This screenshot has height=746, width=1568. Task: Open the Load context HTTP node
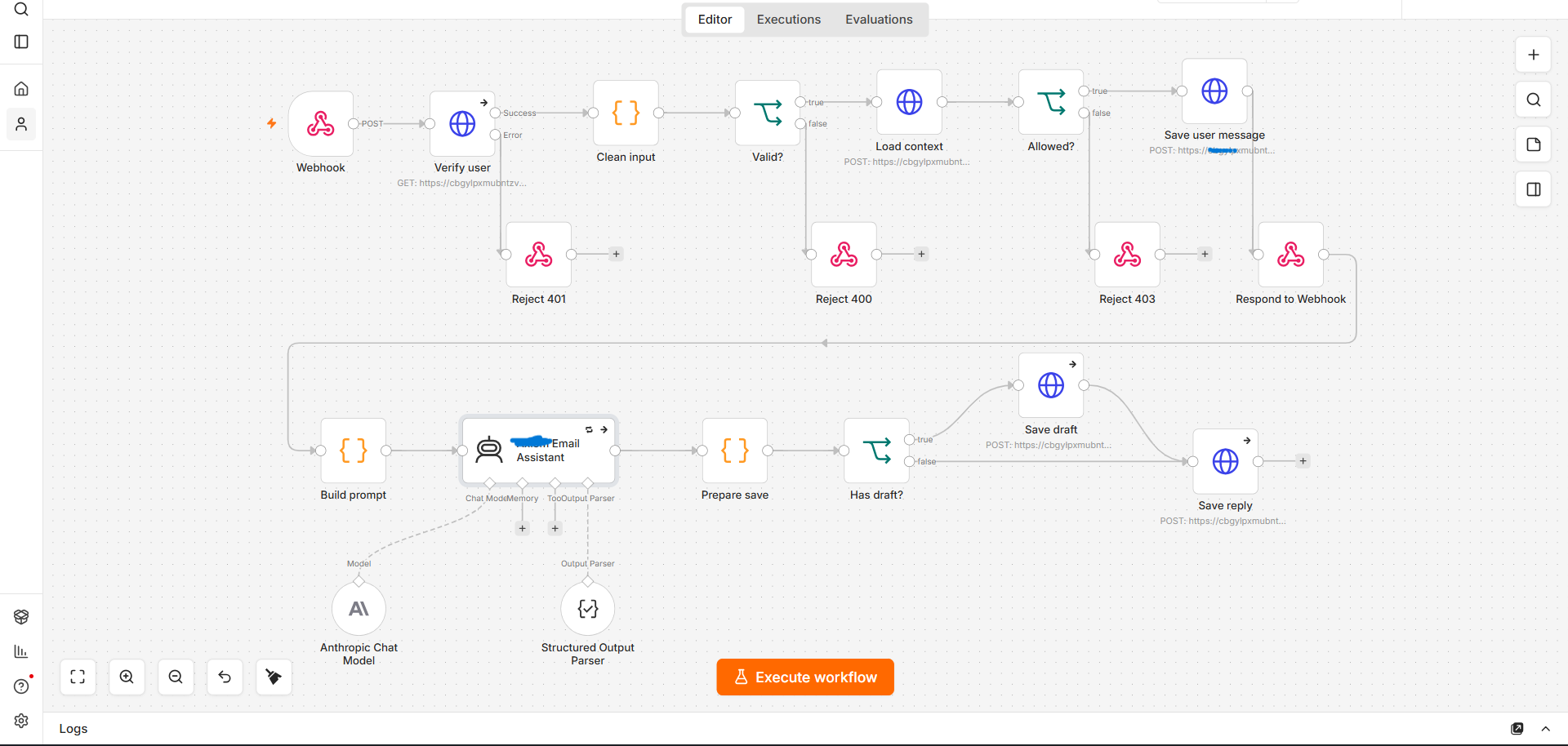(x=909, y=102)
